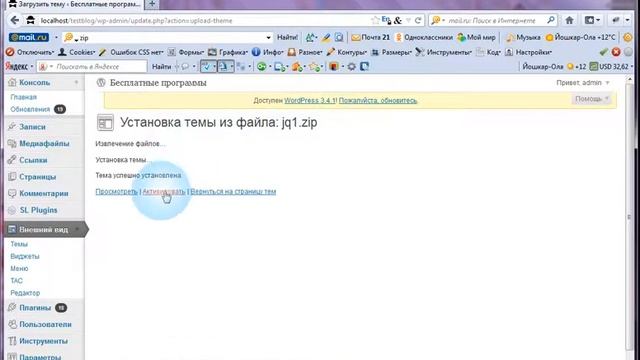Open the gear settings icon in Yandex bar
The height and width of the screenshot is (360, 640).
pyautogui.click(x=351, y=67)
